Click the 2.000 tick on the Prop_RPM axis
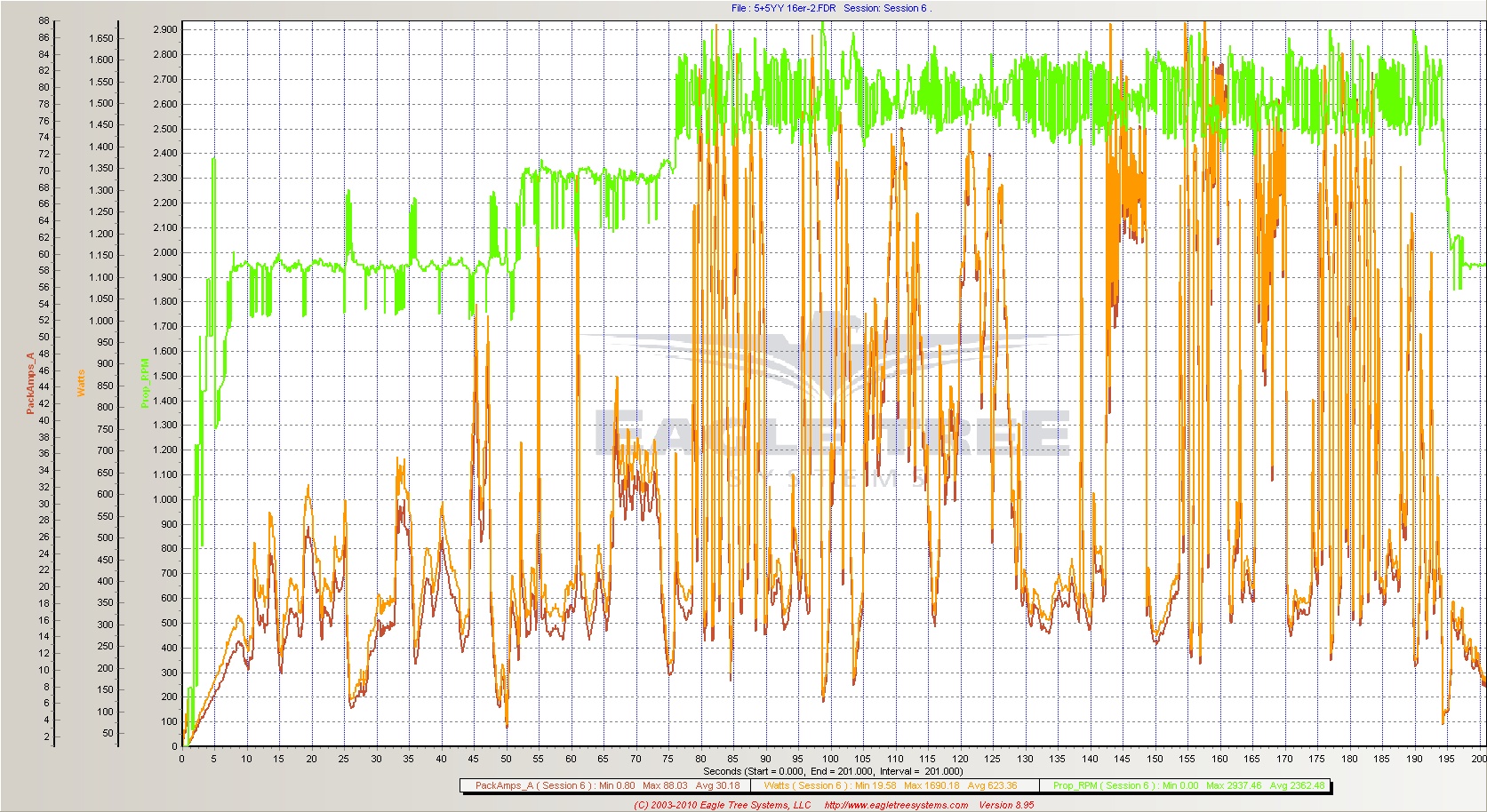 coord(165,252)
